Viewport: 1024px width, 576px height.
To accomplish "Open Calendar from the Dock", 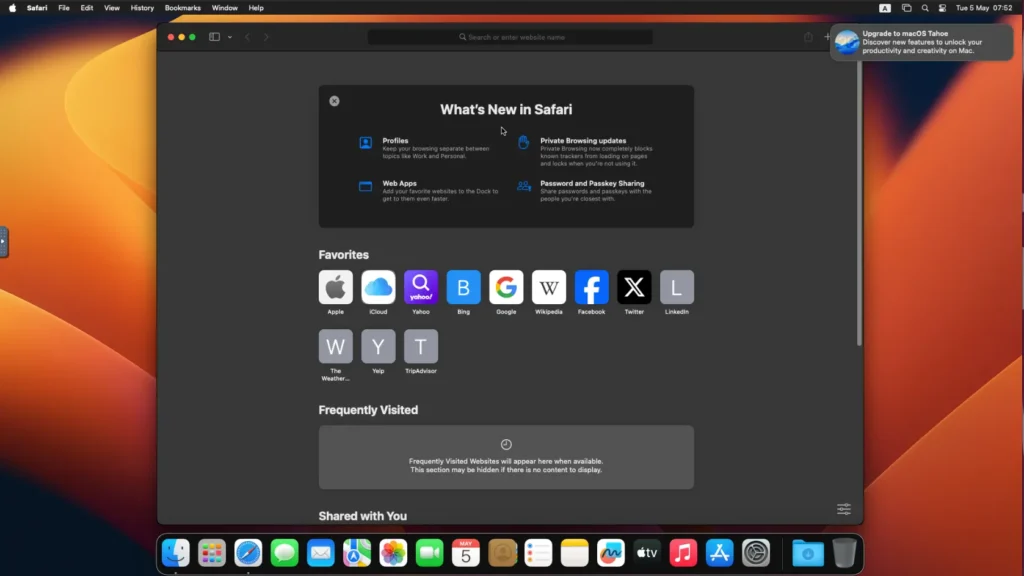I will tap(466, 553).
